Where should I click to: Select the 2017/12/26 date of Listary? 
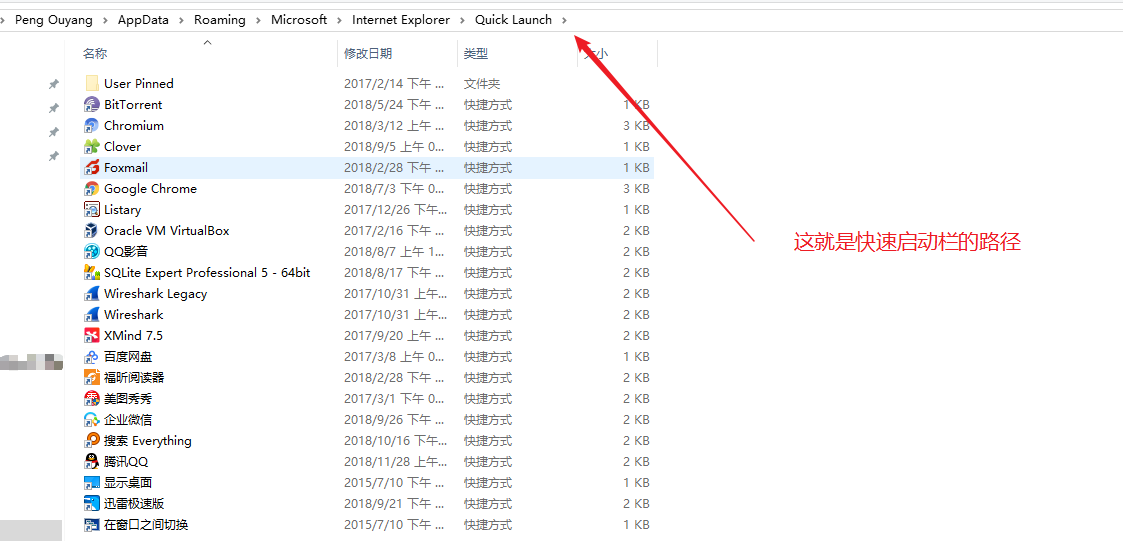click(x=394, y=210)
